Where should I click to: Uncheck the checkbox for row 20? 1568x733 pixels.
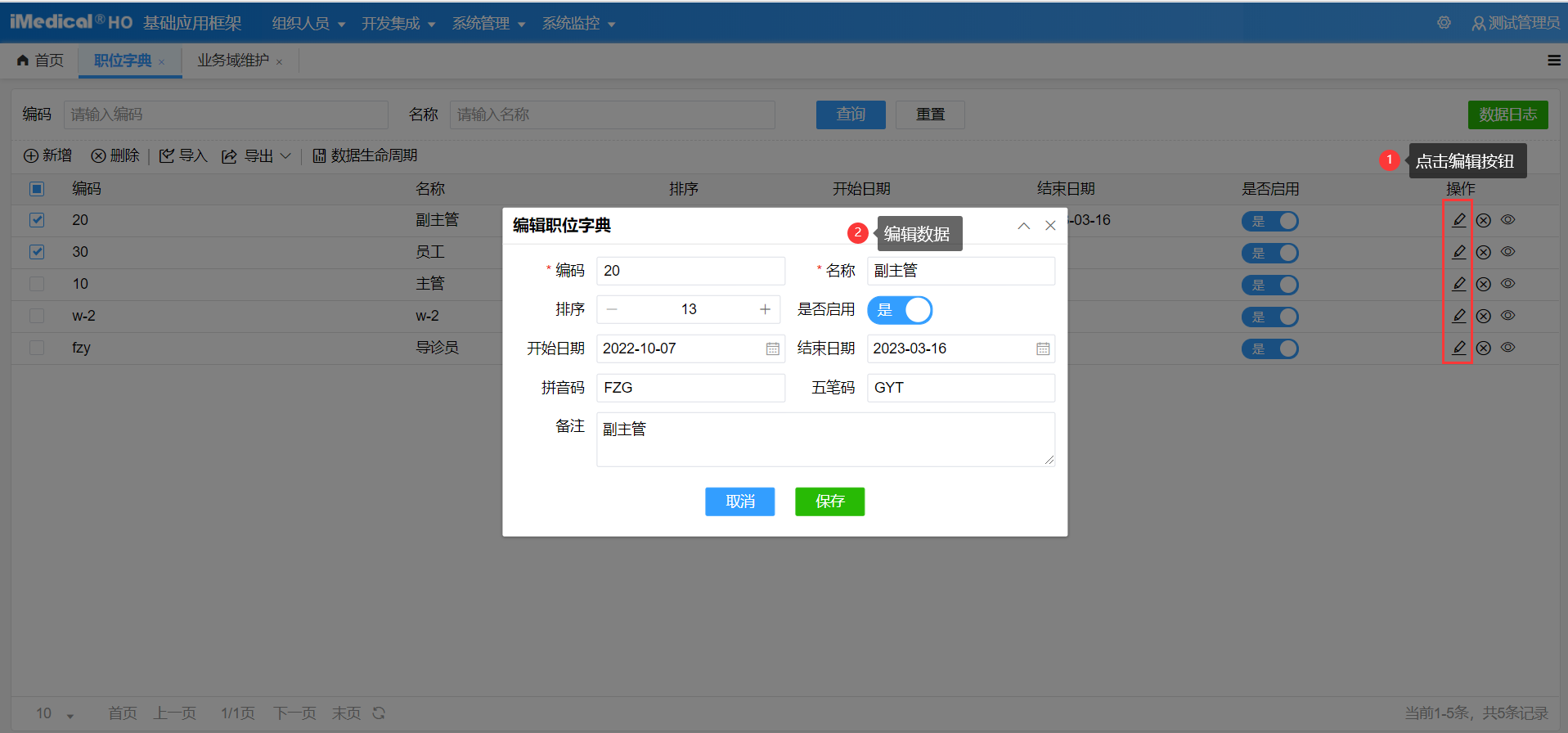pos(37,220)
